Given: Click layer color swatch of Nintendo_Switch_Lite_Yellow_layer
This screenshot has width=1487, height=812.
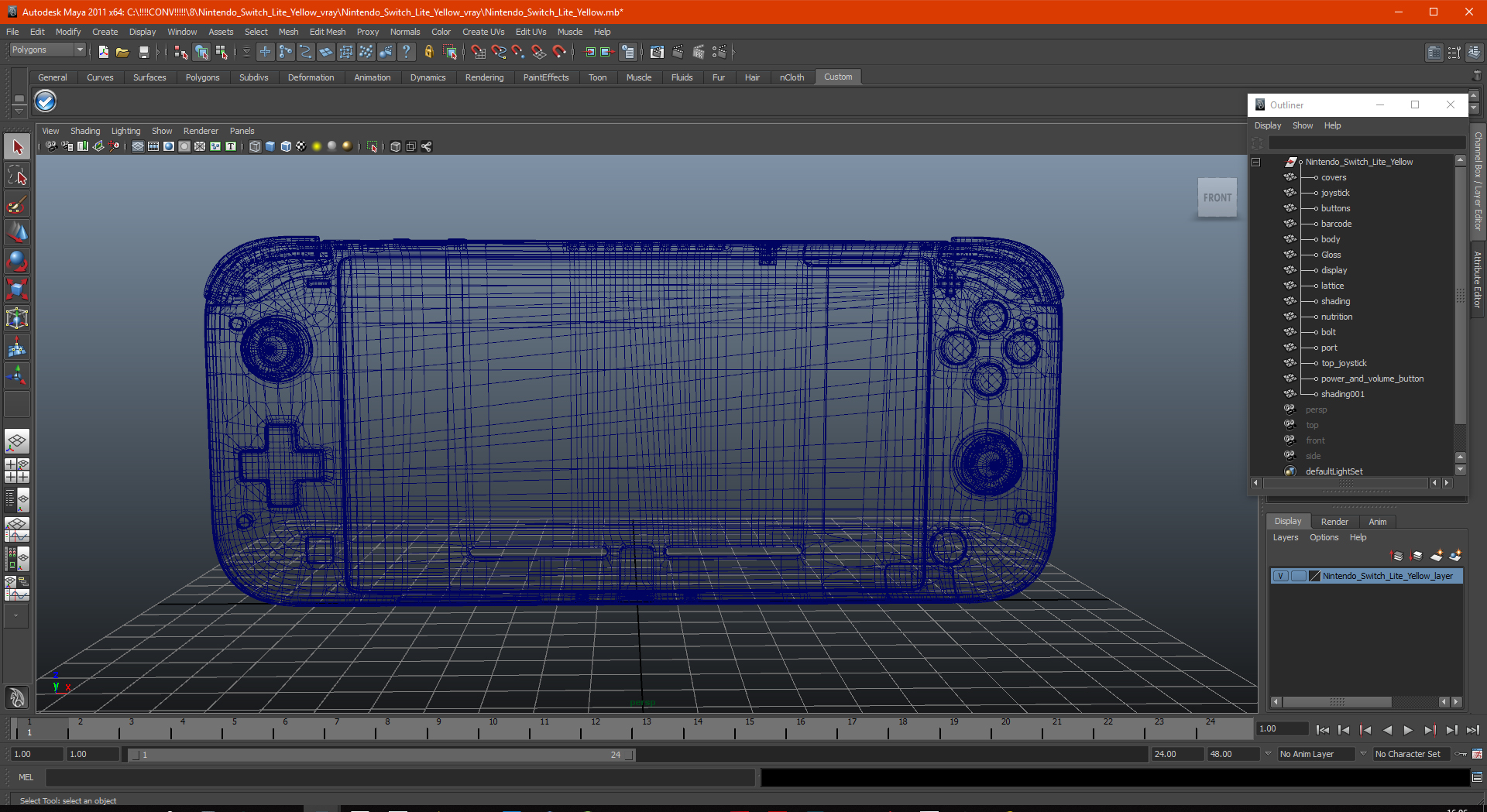Looking at the screenshot, I should click(1314, 576).
